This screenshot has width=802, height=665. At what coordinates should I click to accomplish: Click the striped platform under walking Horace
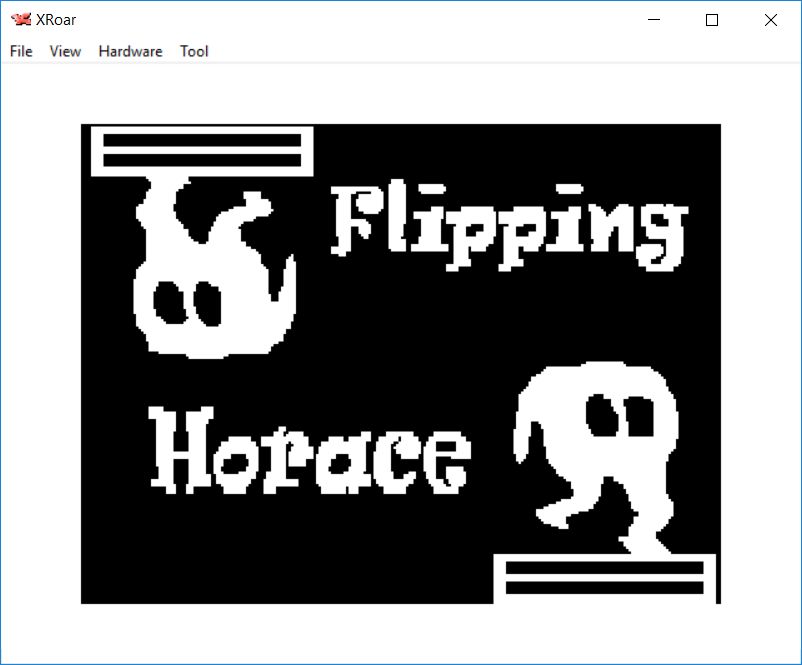point(605,578)
